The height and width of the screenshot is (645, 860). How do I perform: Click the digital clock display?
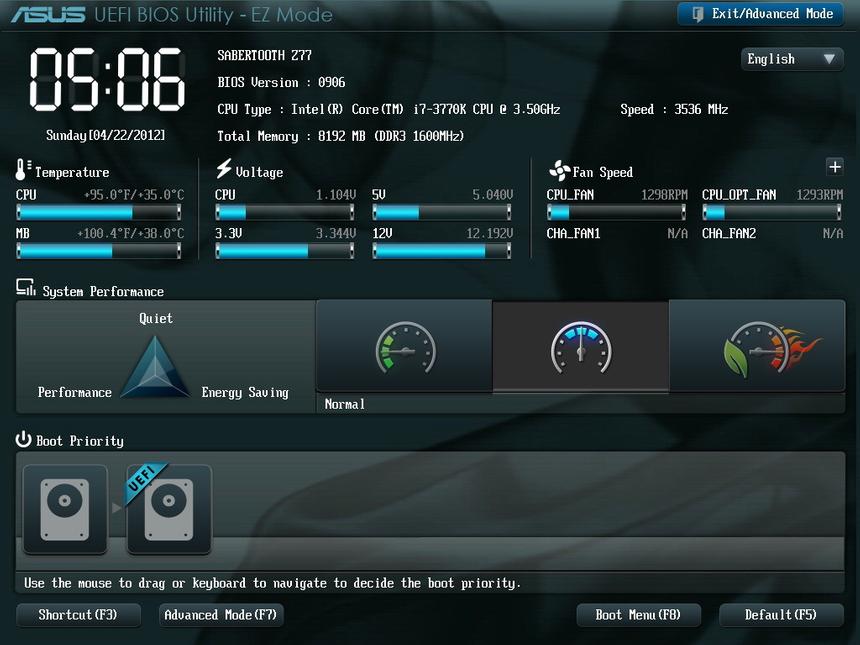pos(106,78)
